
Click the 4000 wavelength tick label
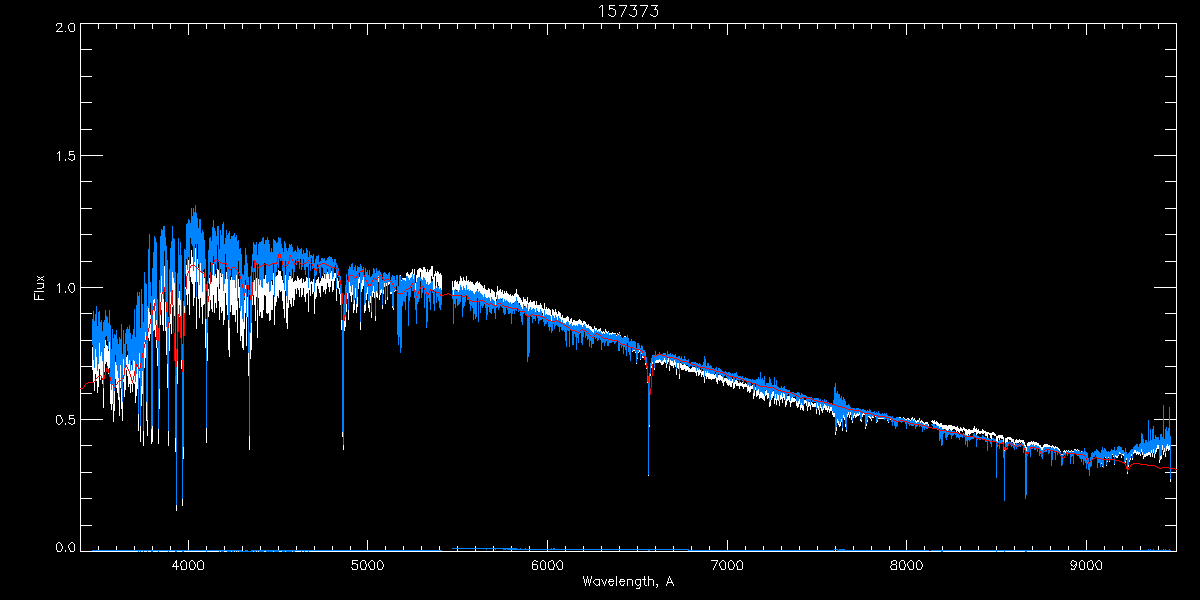click(x=187, y=566)
